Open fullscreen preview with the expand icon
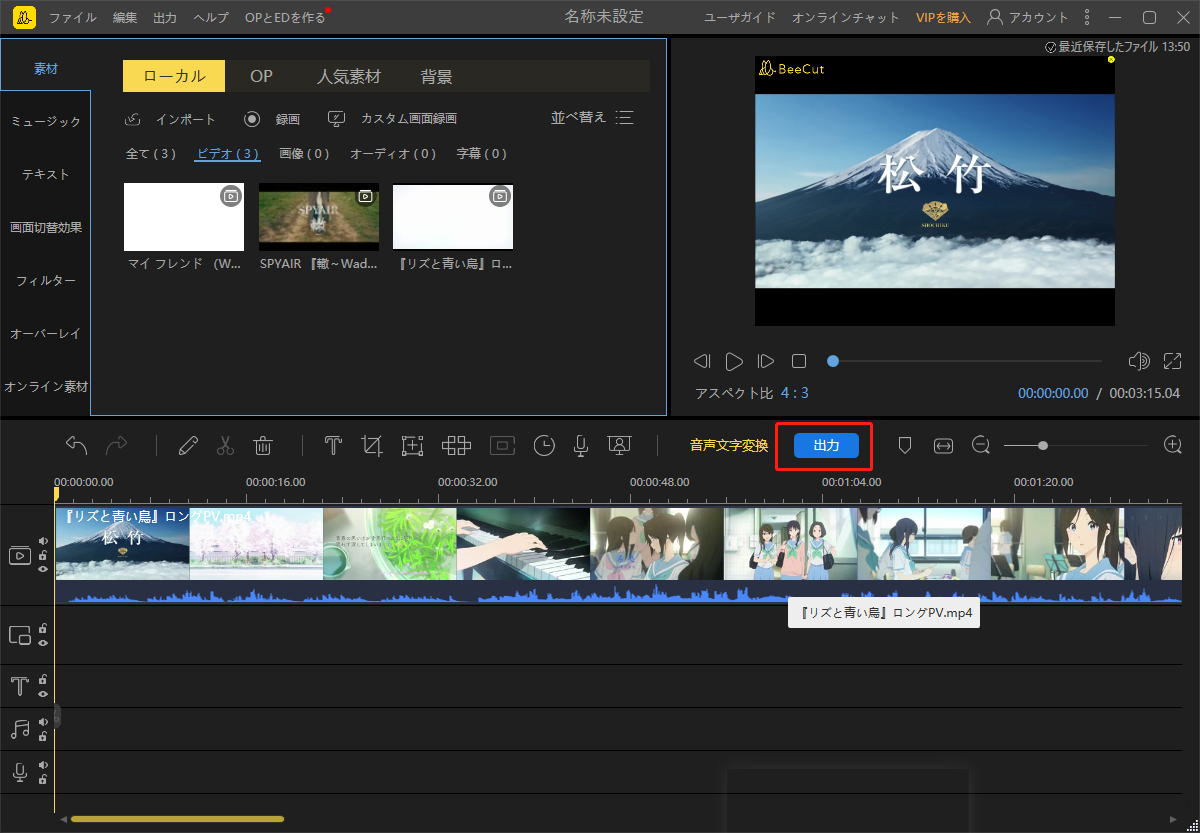This screenshot has width=1200, height=833. (1173, 361)
